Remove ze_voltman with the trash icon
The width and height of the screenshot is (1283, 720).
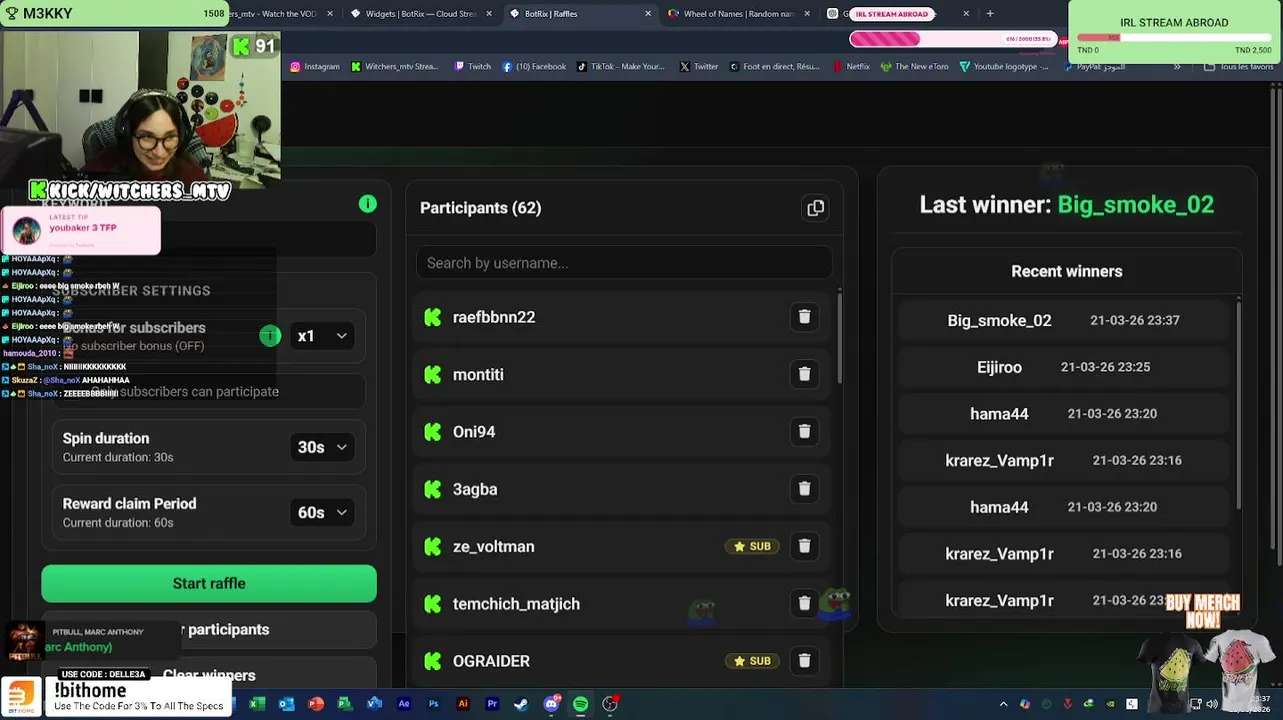[x=804, y=546]
